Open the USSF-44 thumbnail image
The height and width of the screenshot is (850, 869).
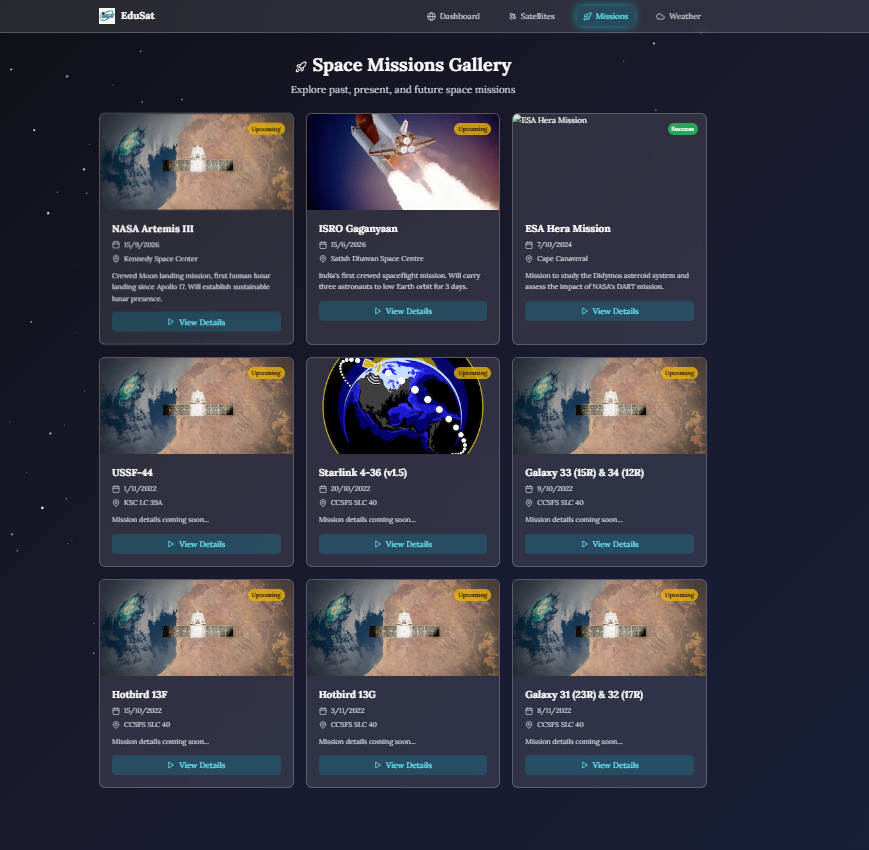click(196, 406)
